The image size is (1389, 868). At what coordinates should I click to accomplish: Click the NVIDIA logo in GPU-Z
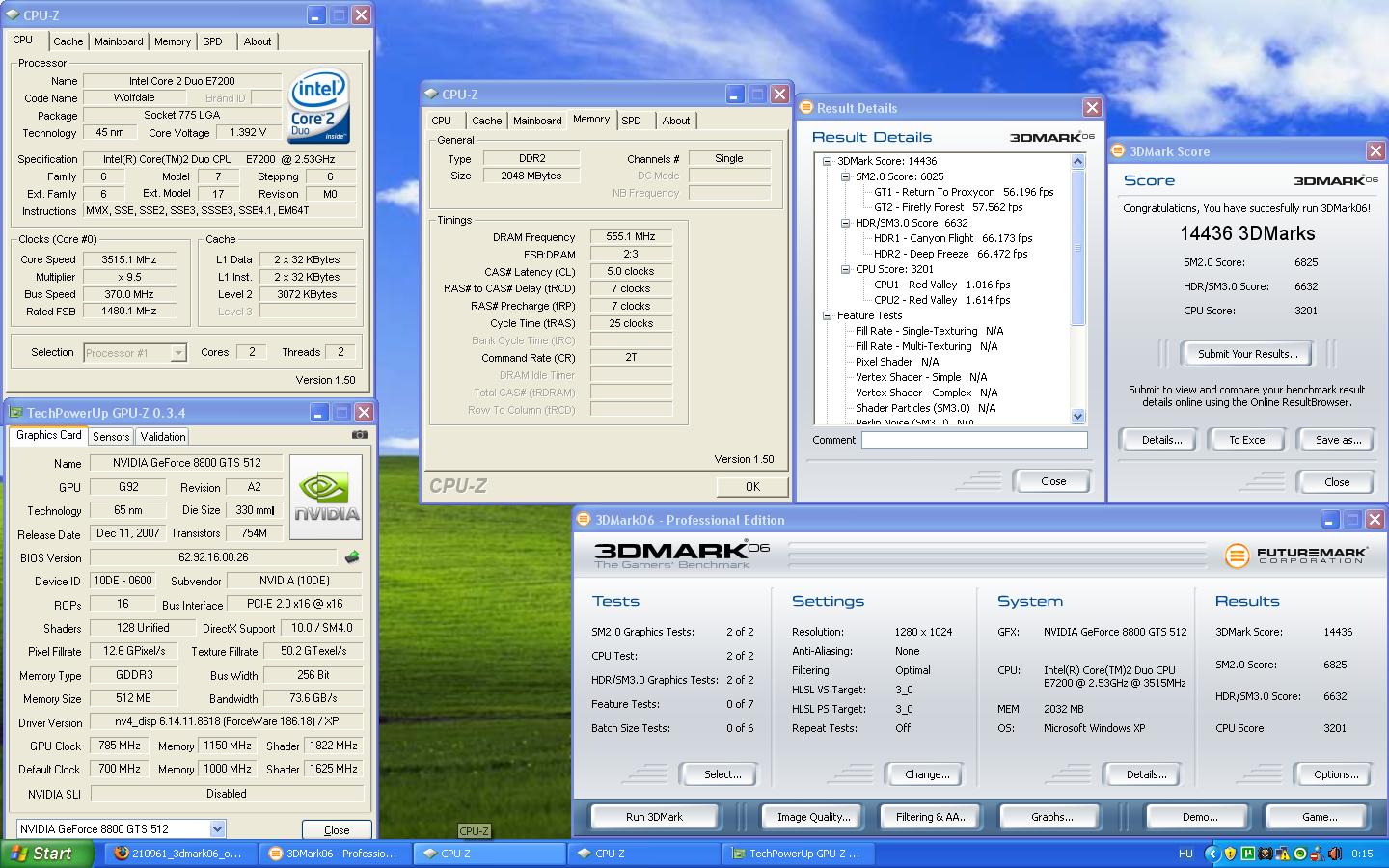326,499
